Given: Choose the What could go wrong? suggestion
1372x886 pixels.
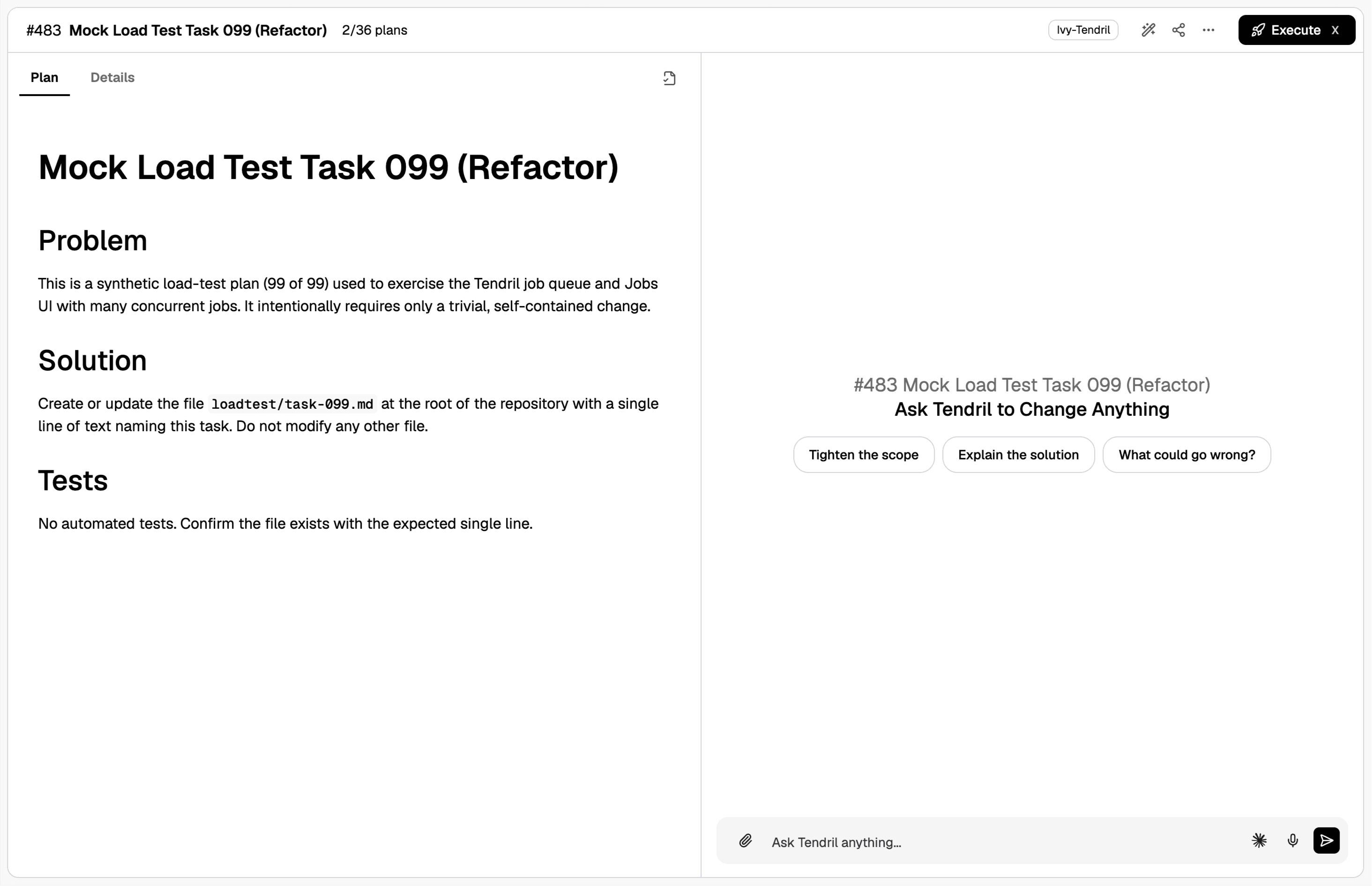Looking at the screenshot, I should coord(1187,455).
